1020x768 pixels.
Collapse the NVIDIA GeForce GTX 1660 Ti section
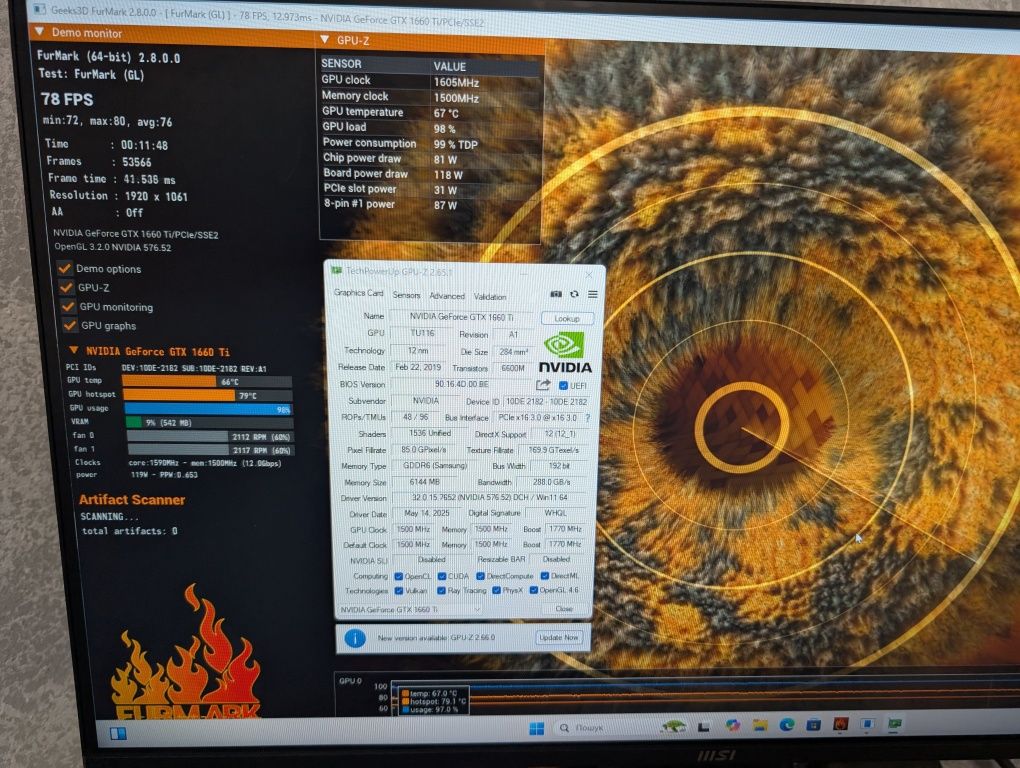coord(74,350)
